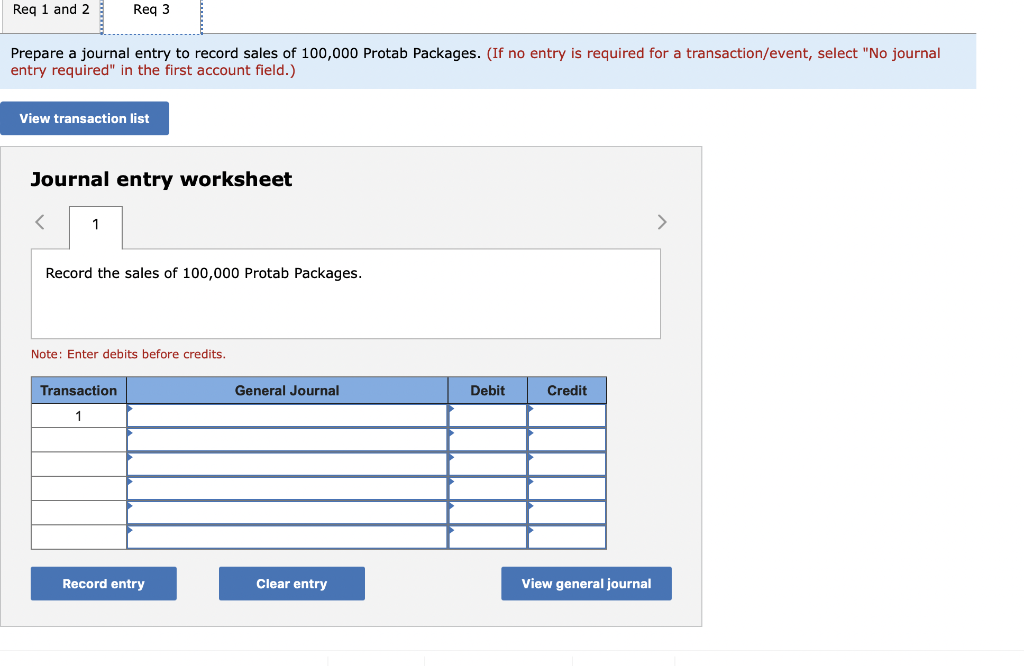Open the general journal view
The width and height of the screenshot is (1024, 666).
point(586,583)
